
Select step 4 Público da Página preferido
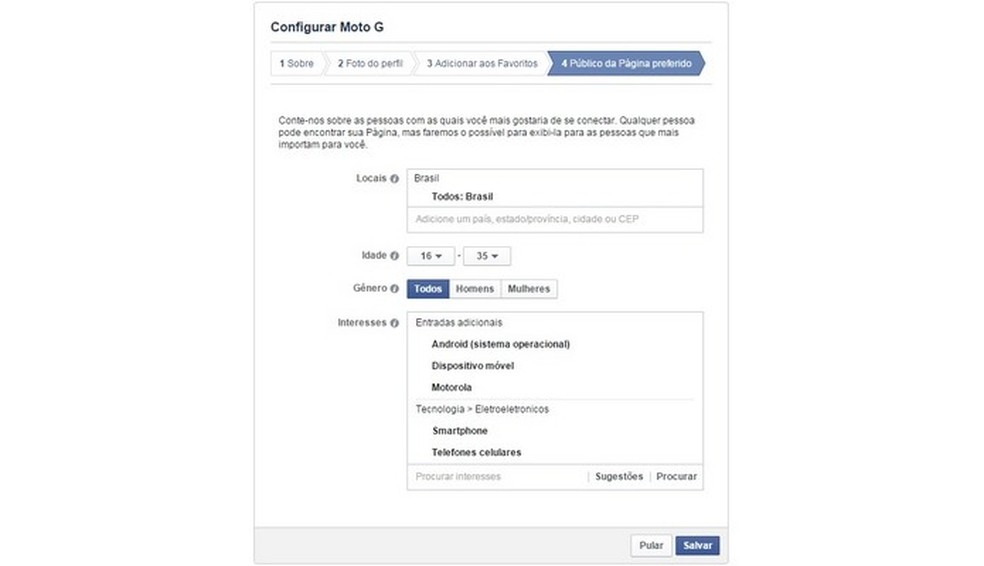pos(625,64)
